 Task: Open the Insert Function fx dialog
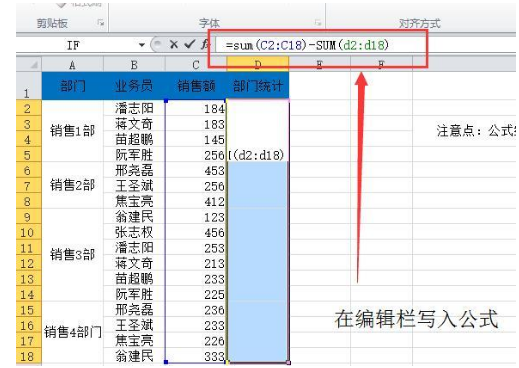click(205, 44)
